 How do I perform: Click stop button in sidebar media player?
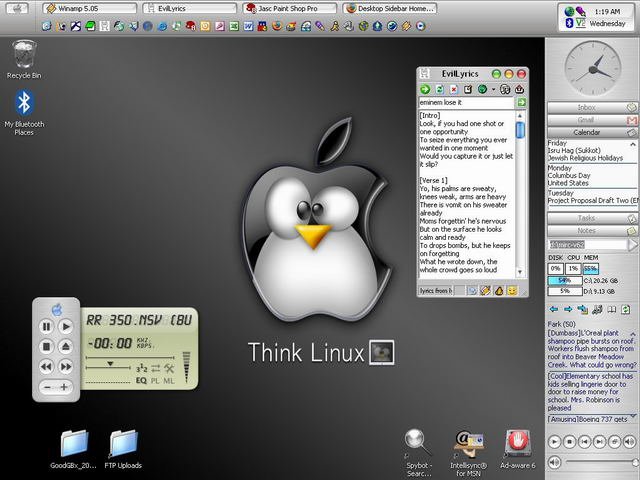tap(569, 442)
